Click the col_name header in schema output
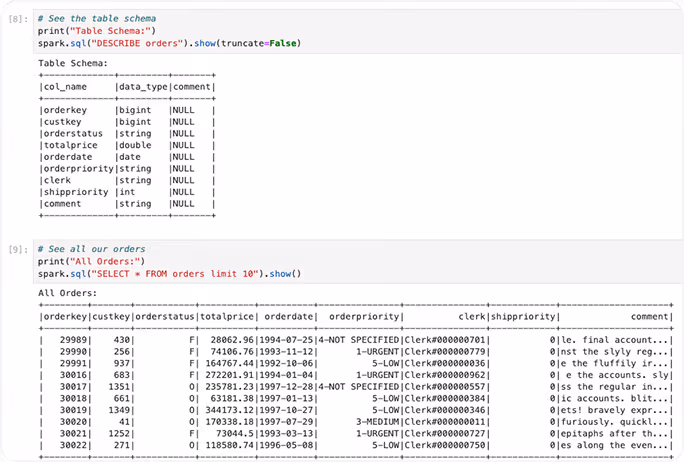This screenshot has width=684, height=462. coord(65,87)
